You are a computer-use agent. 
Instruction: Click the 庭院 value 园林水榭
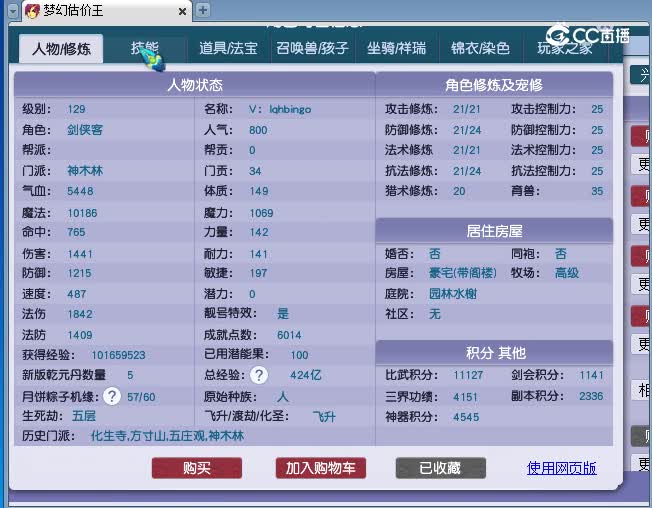[x=453, y=294]
